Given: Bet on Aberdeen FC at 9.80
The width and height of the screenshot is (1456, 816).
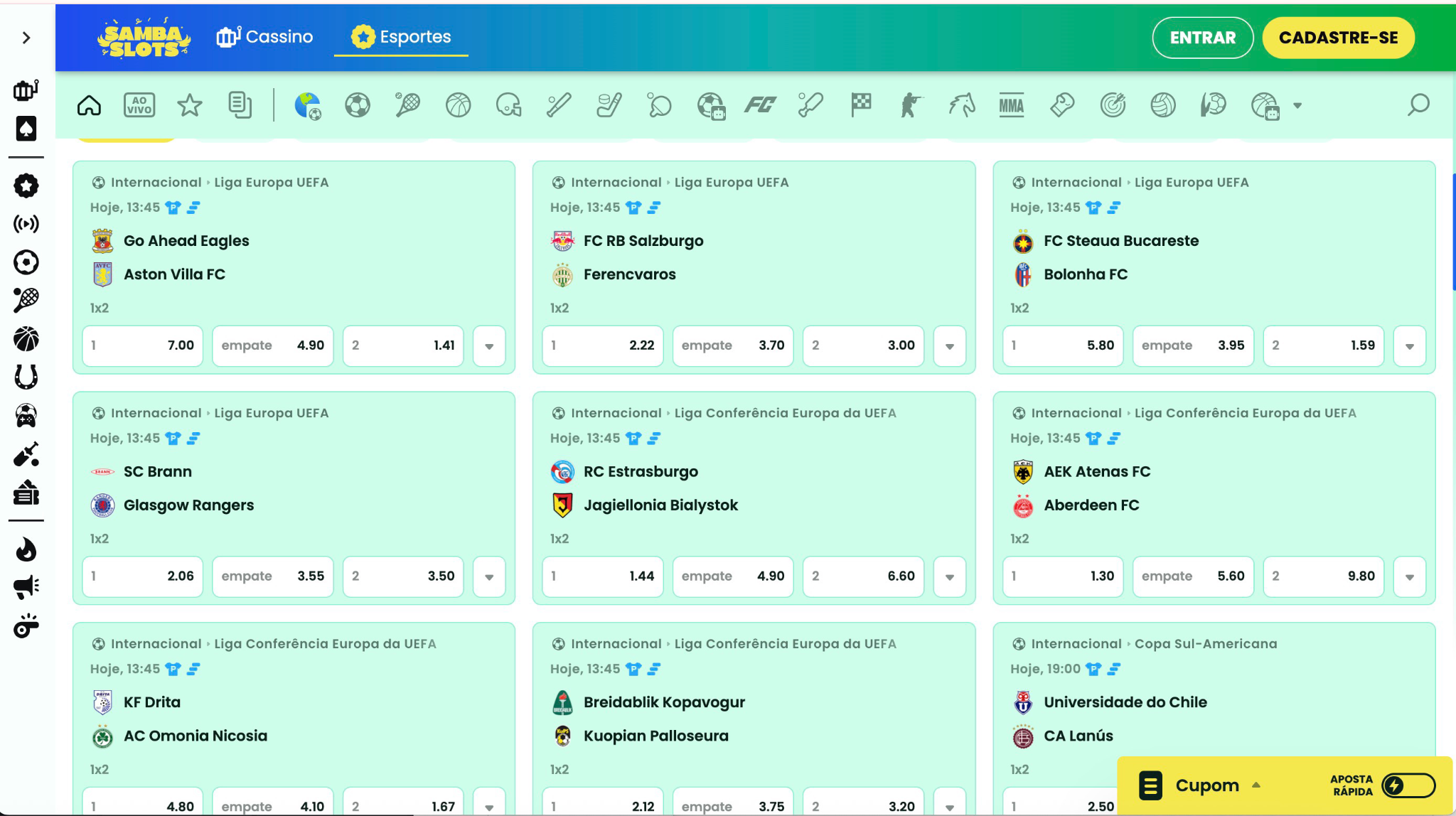Looking at the screenshot, I should [1324, 576].
